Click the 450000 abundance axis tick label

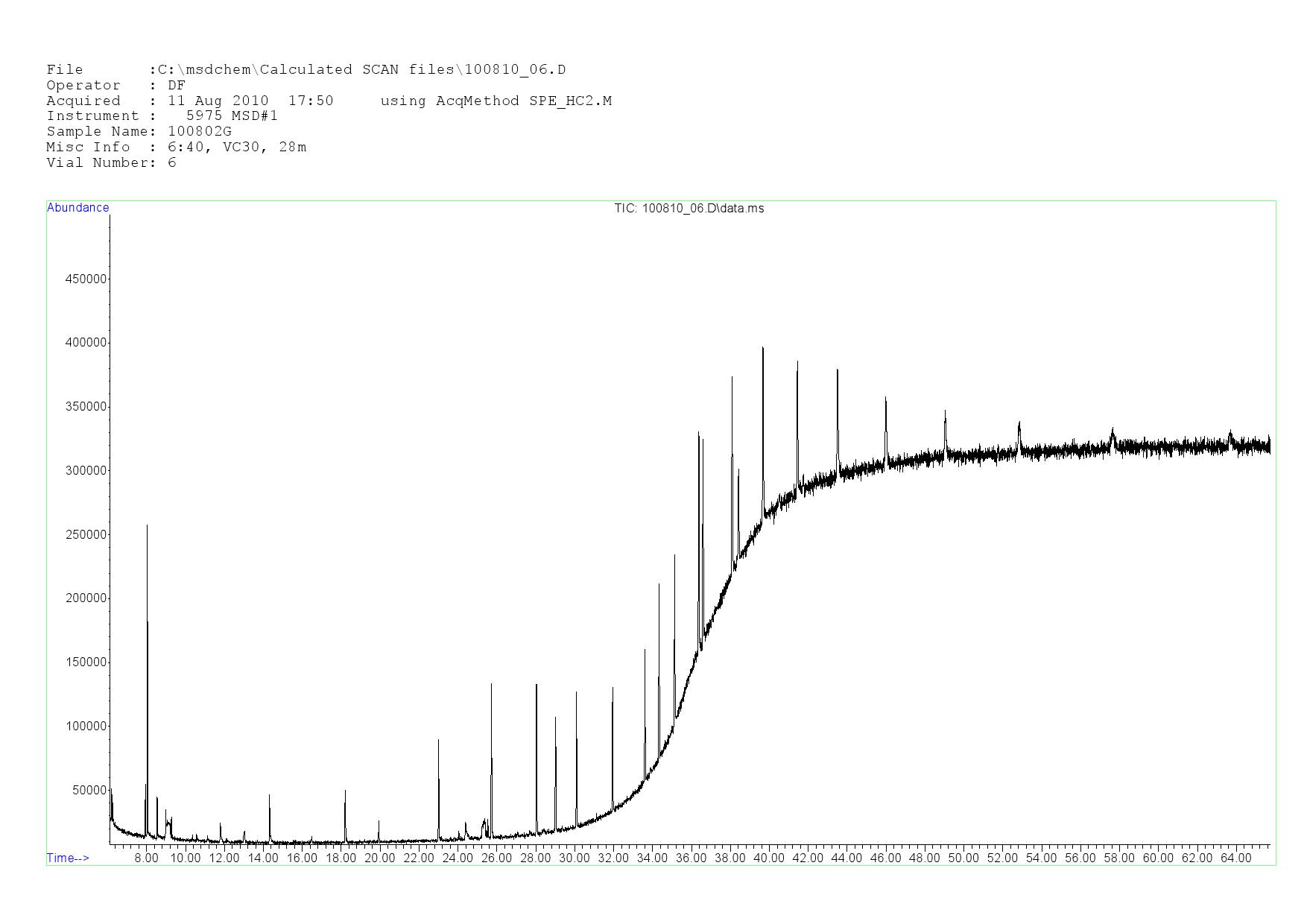(x=86, y=279)
